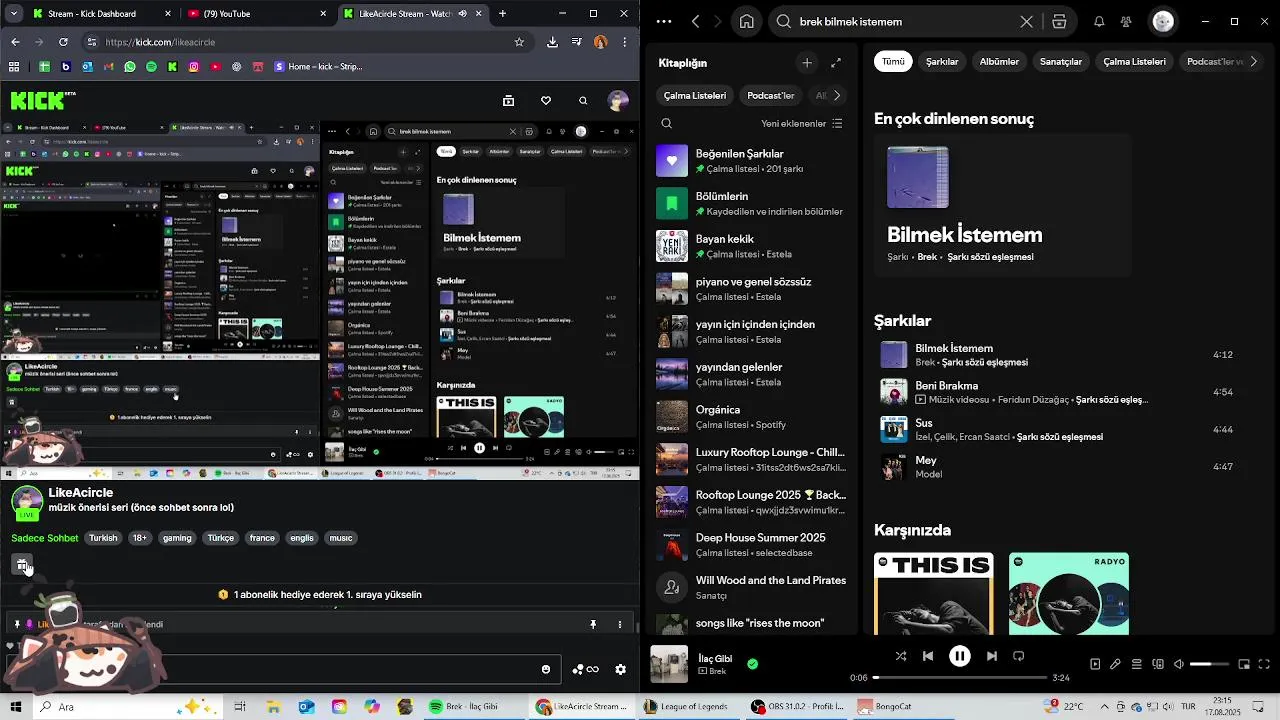Select Sanatçılar search filter
Viewport: 1280px width, 720px height.
(1061, 62)
